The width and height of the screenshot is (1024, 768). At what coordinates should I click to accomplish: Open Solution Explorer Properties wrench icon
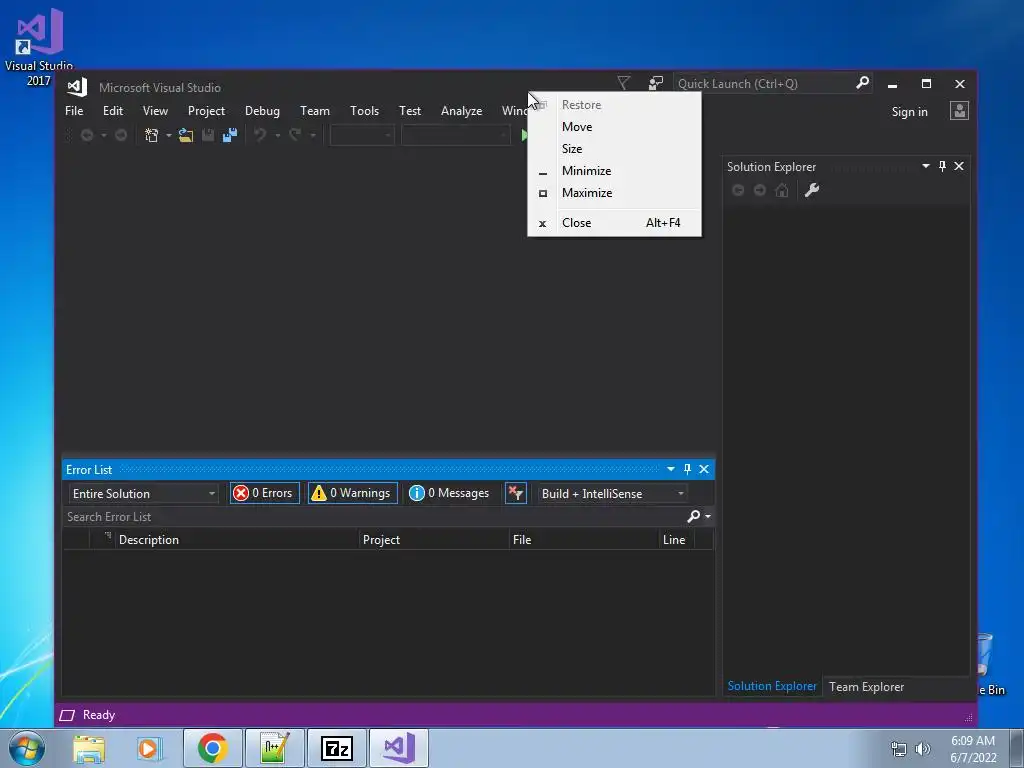[x=812, y=190]
